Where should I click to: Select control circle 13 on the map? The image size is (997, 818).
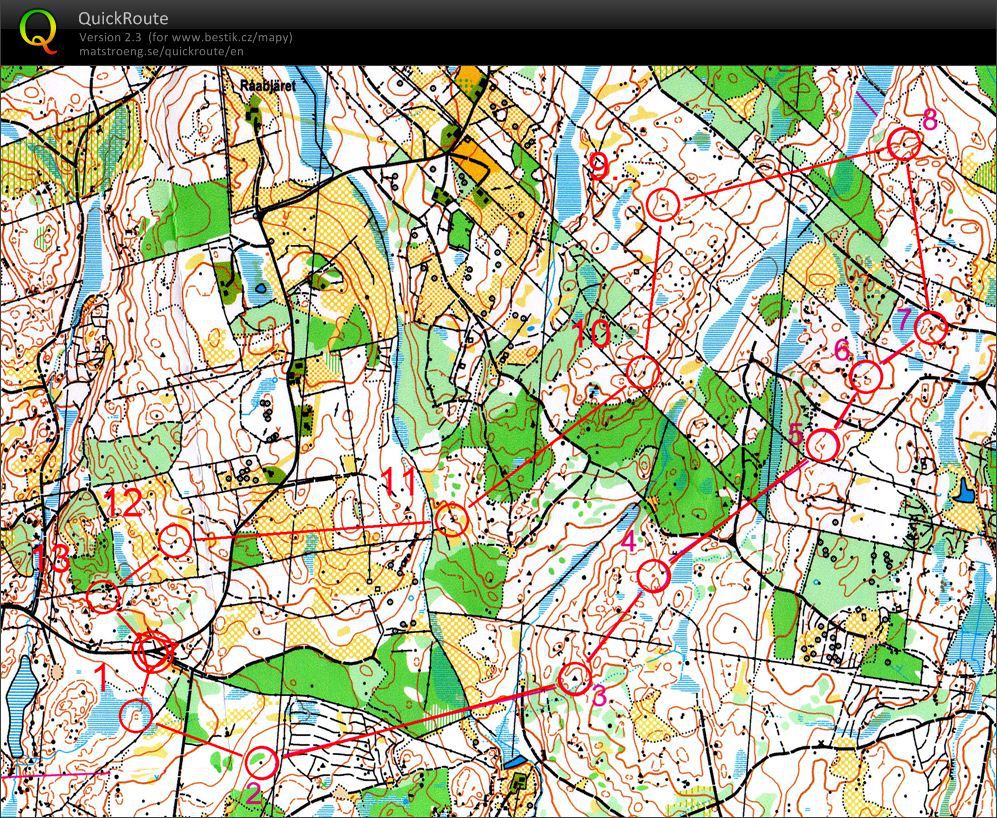(104, 597)
